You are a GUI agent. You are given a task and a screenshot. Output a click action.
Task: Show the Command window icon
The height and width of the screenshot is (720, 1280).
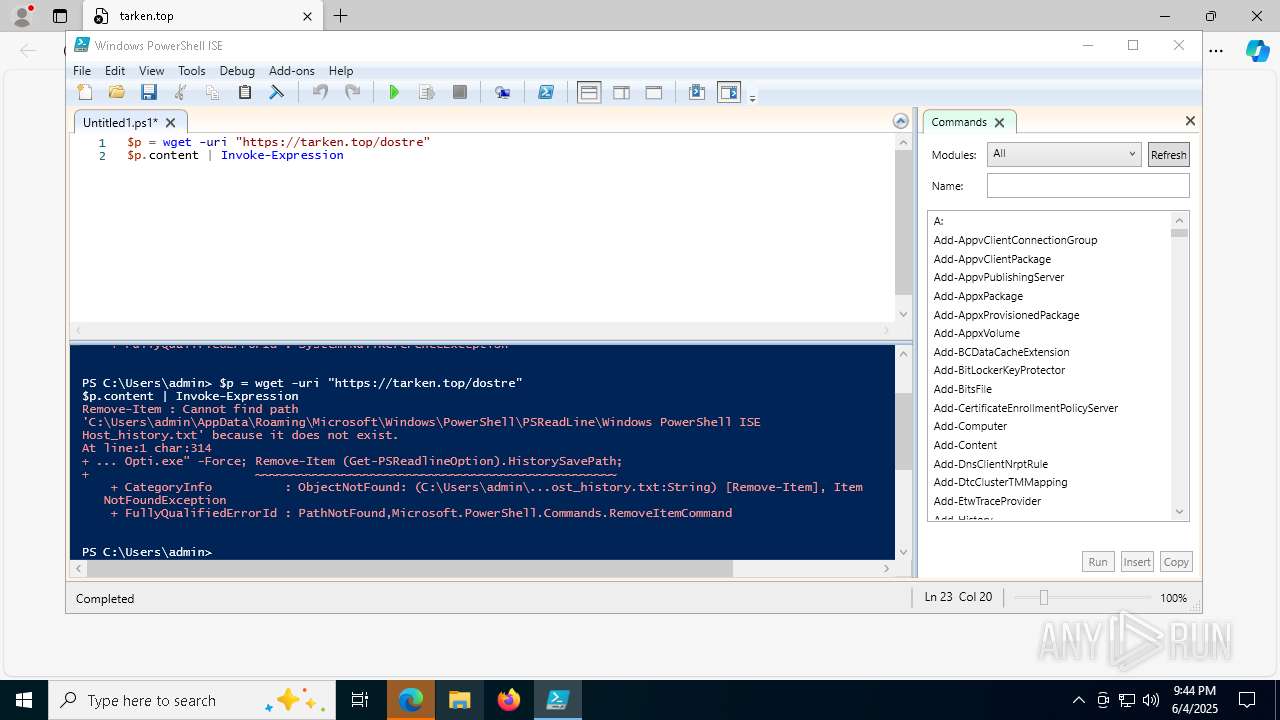pyautogui.click(x=697, y=92)
